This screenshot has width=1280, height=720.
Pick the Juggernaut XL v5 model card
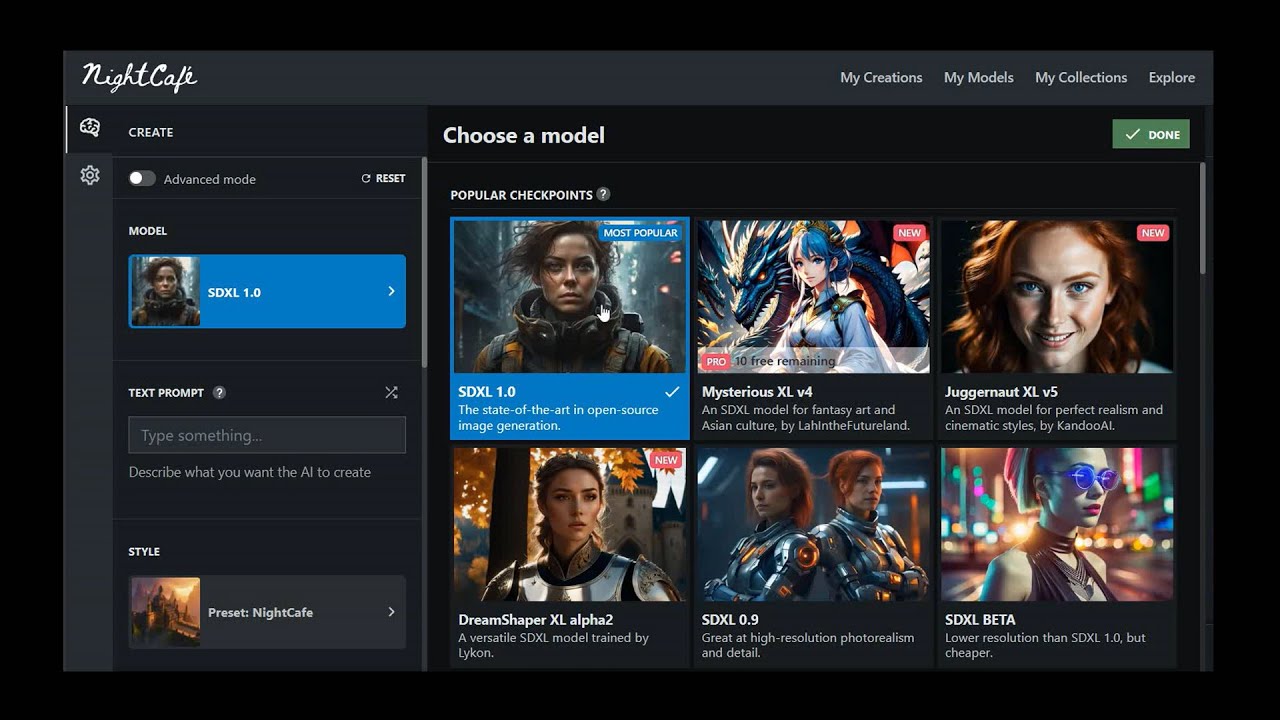pyautogui.click(x=1057, y=329)
